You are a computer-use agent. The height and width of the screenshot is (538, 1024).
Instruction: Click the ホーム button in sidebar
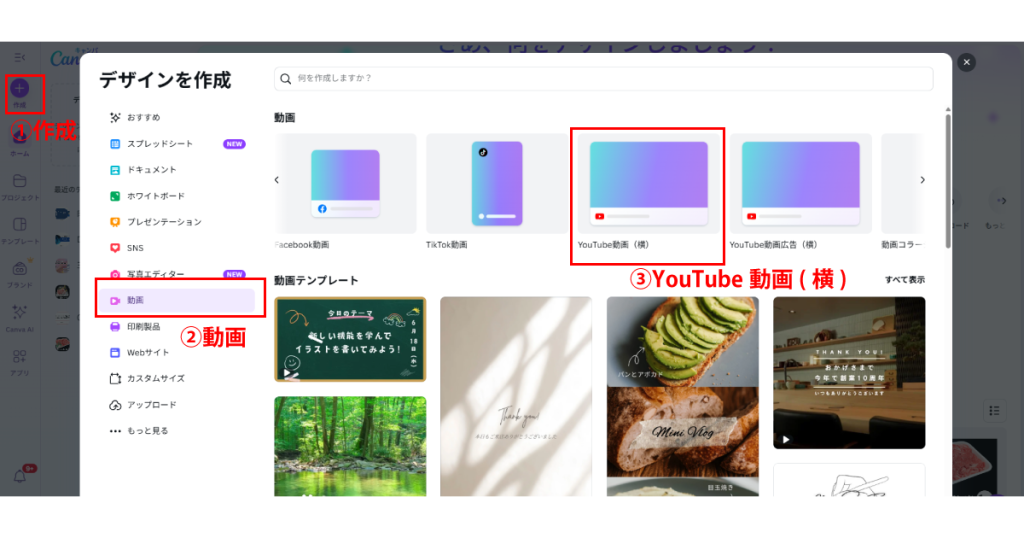pyautogui.click(x=20, y=144)
